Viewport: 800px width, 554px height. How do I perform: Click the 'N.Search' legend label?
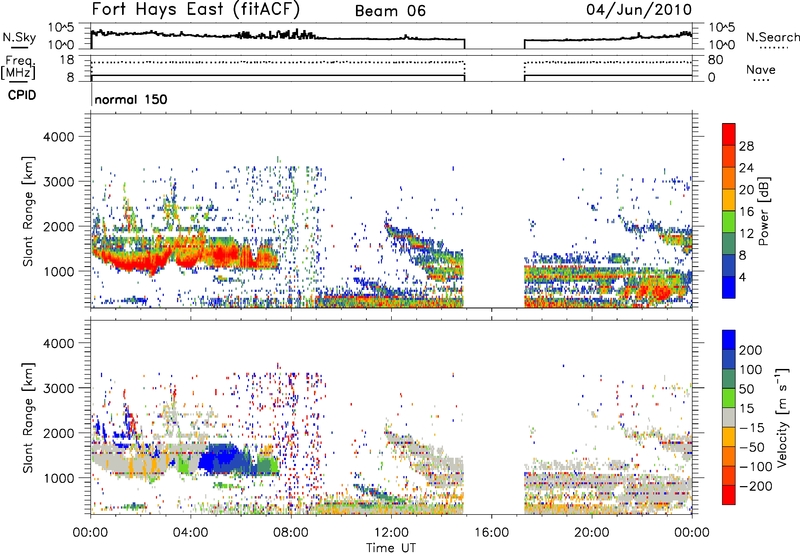click(773, 37)
